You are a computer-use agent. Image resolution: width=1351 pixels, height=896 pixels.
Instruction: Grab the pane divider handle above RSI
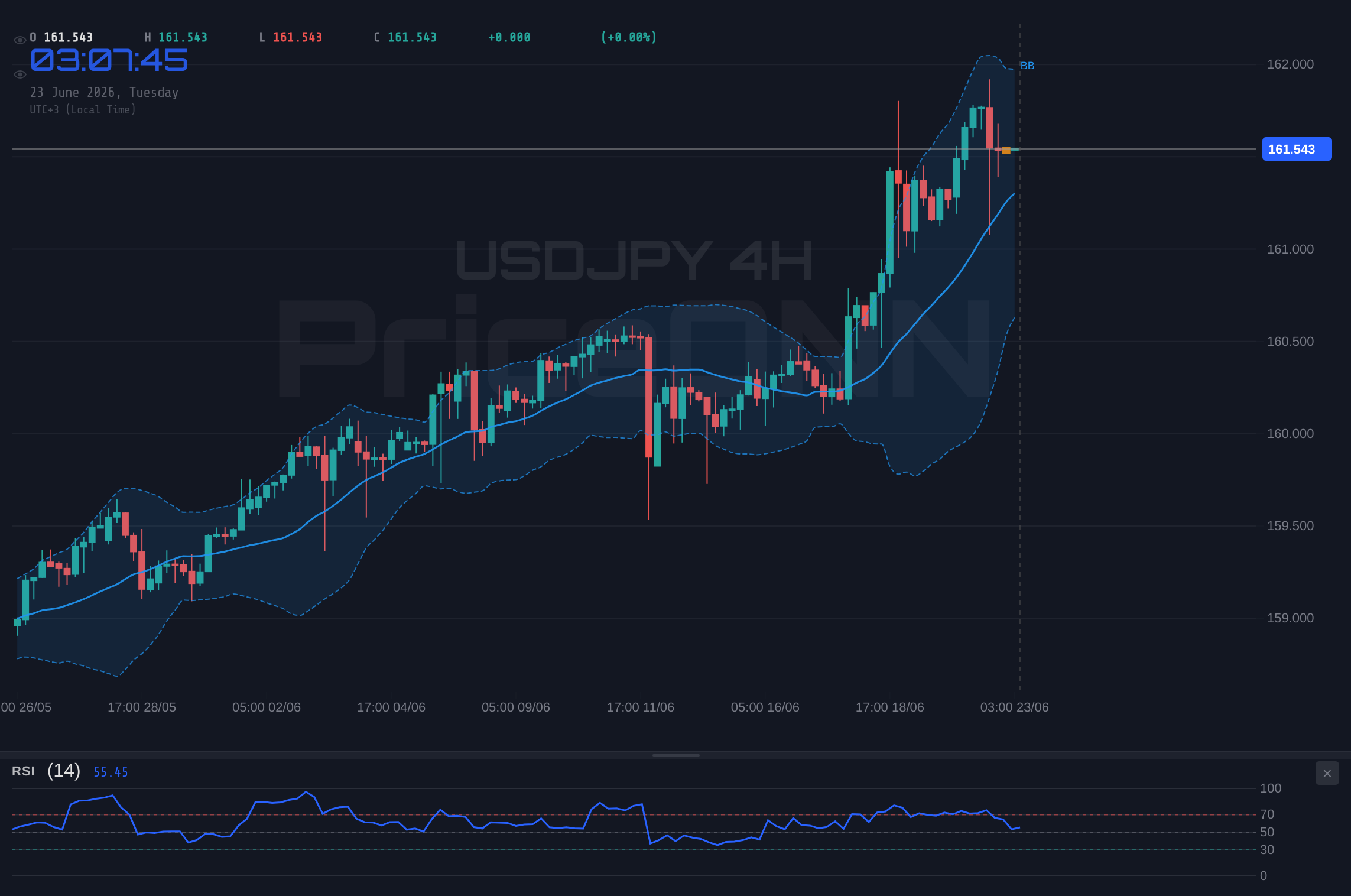675,755
